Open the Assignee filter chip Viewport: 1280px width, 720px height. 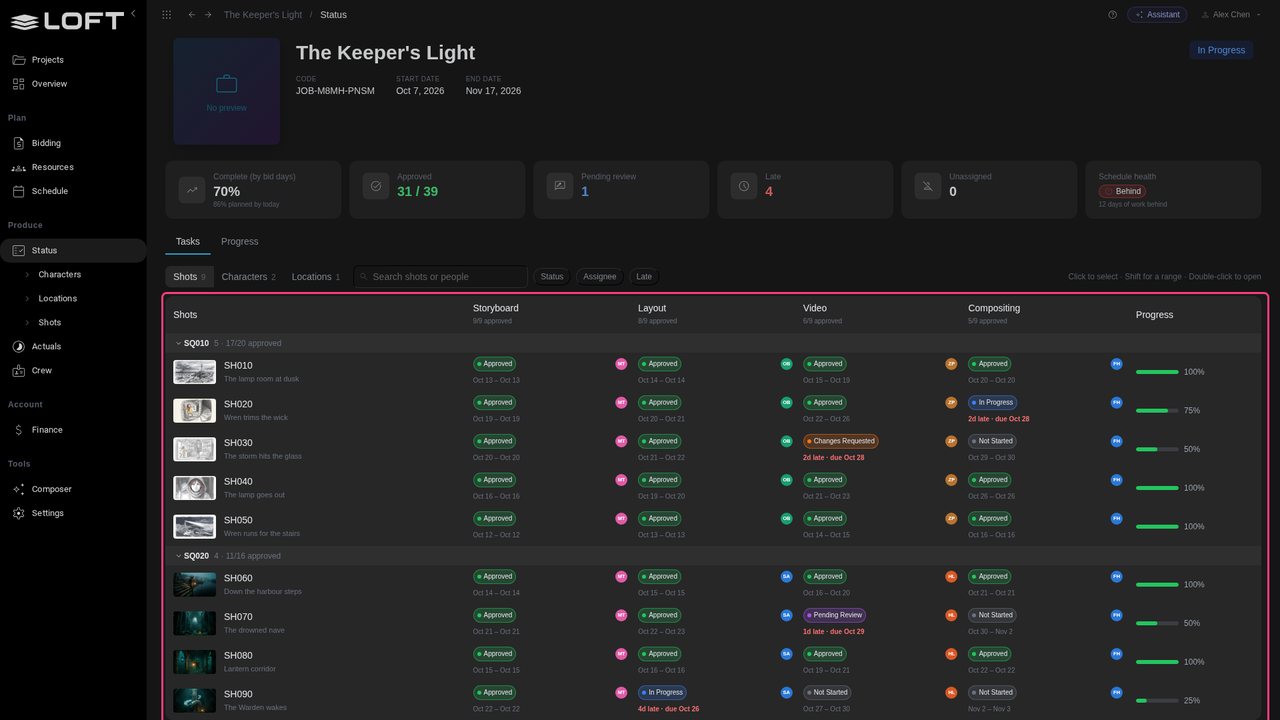click(x=600, y=277)
